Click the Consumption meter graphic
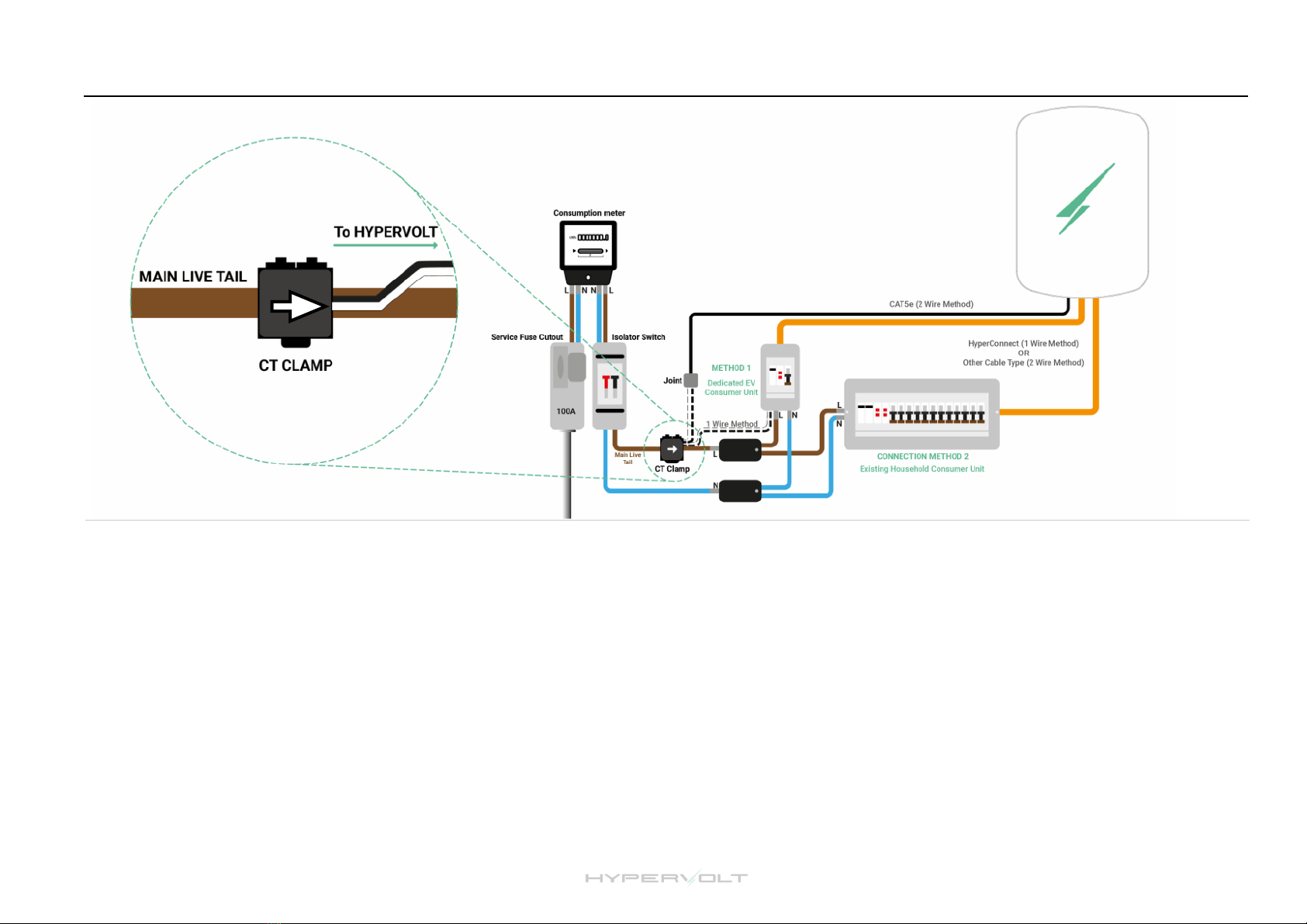This screenshot has width=1307, height=924. [x=589, y=254]
